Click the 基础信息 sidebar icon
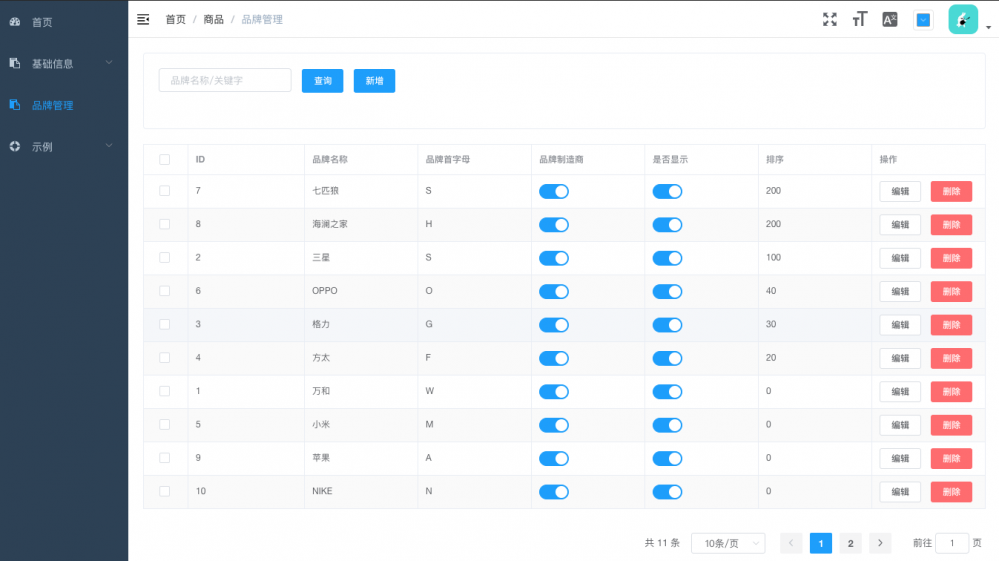The image size is (999, 561). 15,64
